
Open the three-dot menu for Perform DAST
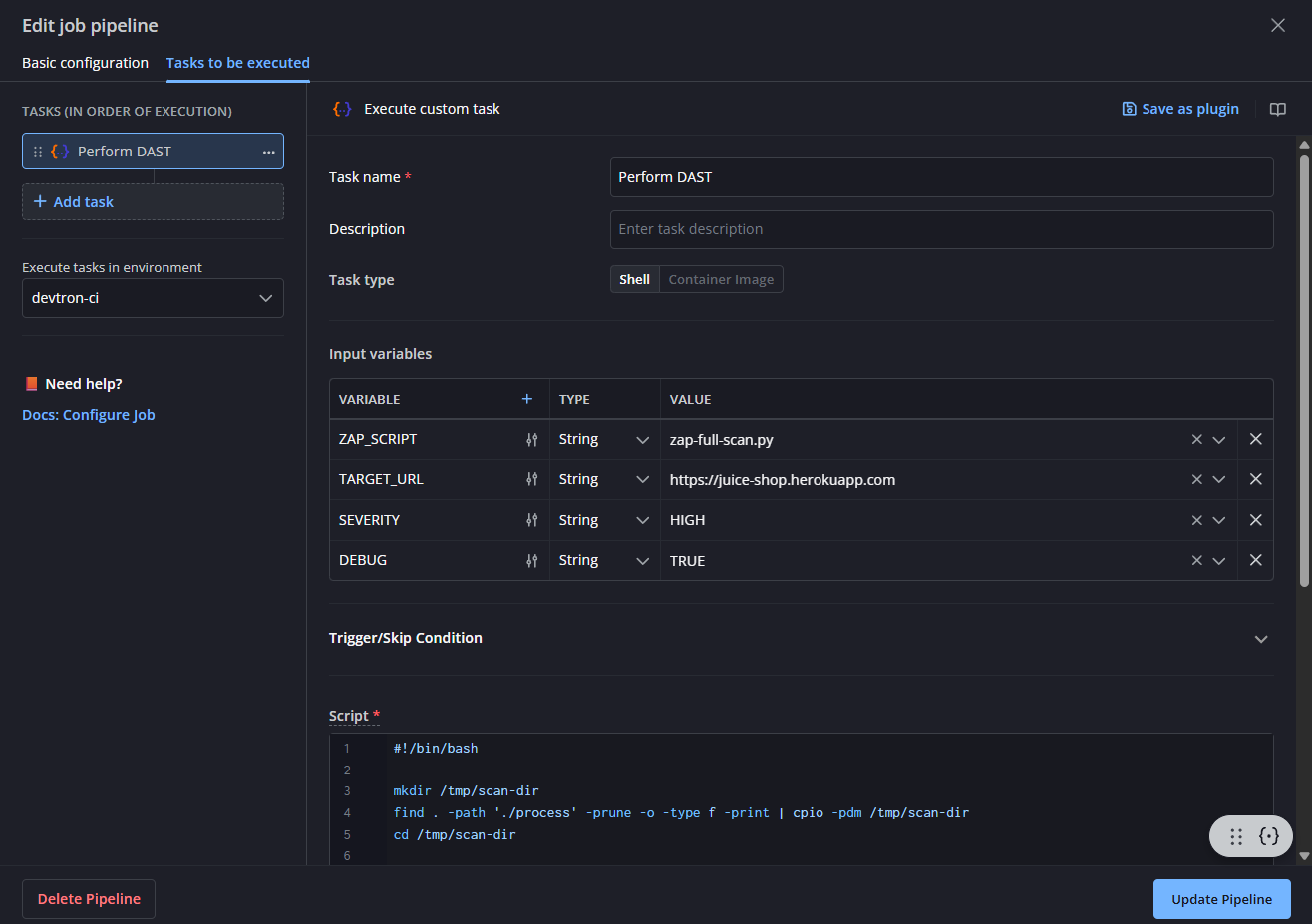point(268,152)
